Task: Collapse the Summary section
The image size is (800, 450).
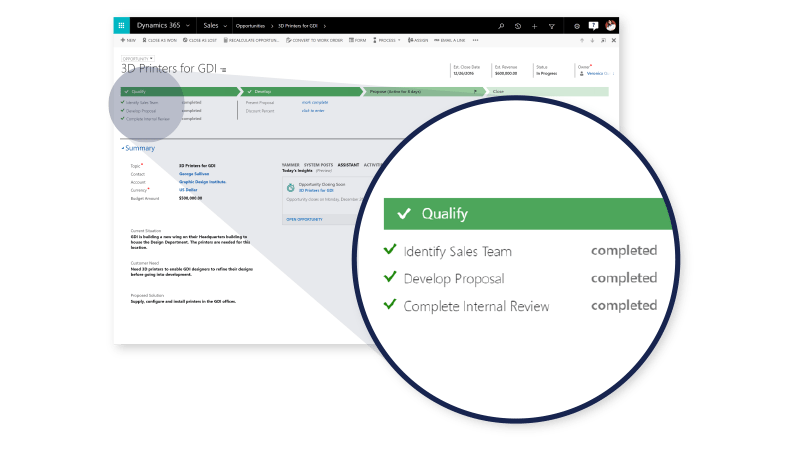Action: [138, 148]
